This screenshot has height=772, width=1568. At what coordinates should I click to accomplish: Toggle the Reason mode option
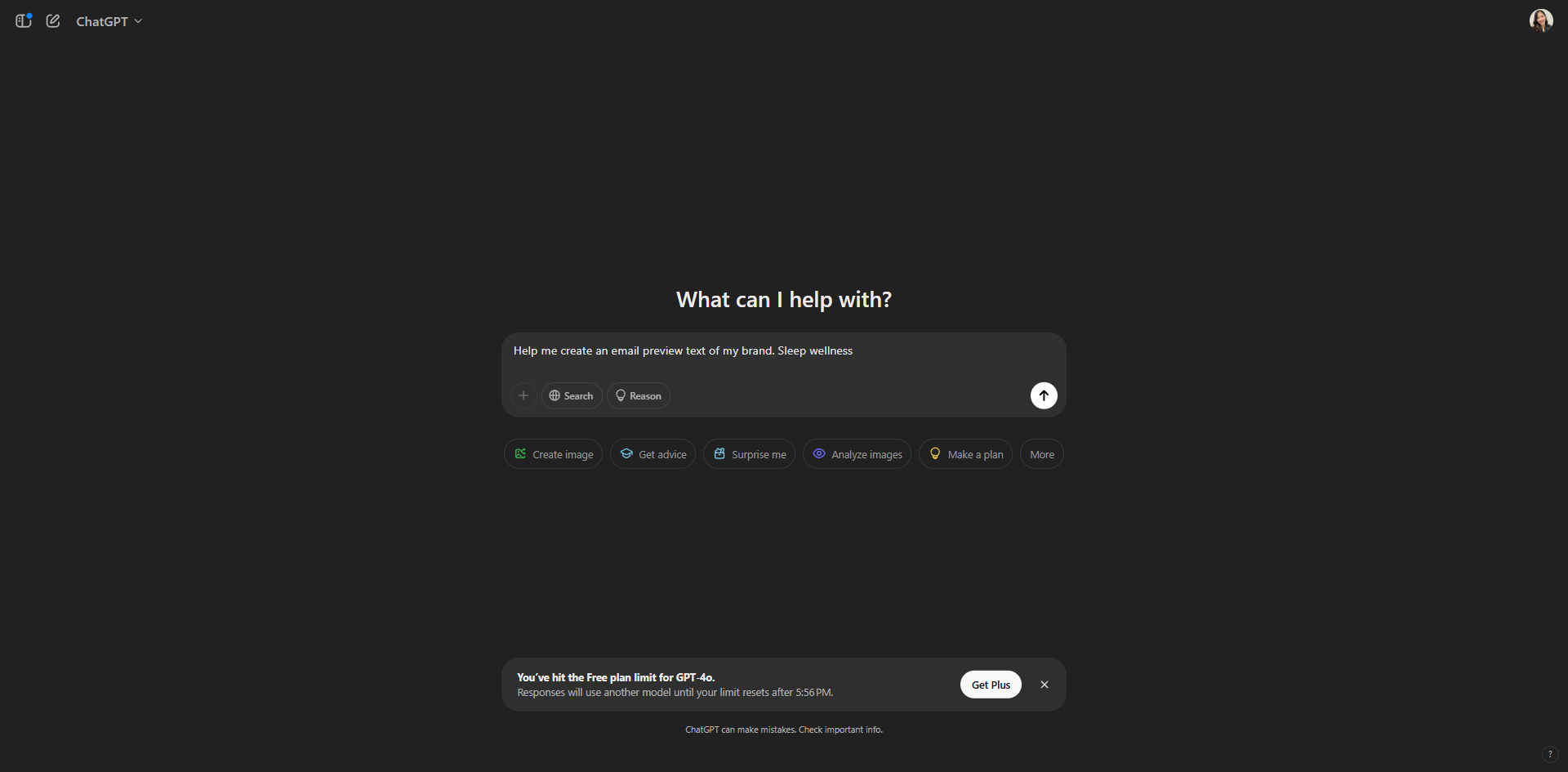pos(639,395)
